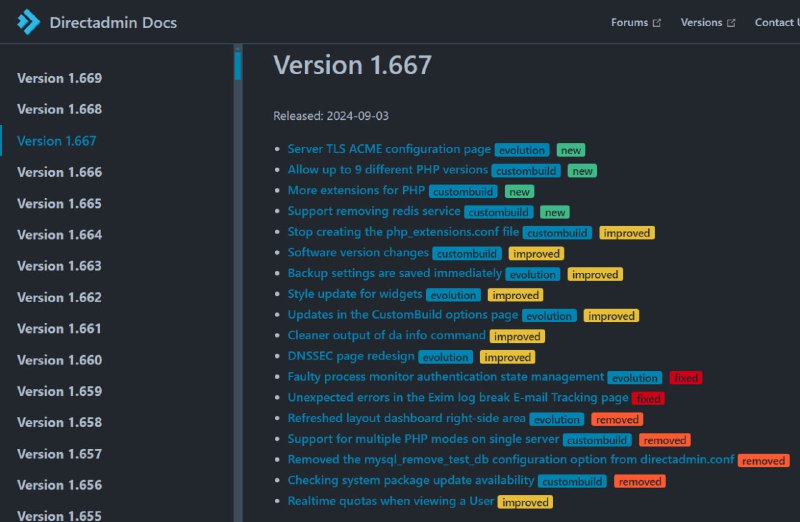Open Backup settings are saved immediately link

click(x=395, y=274)
